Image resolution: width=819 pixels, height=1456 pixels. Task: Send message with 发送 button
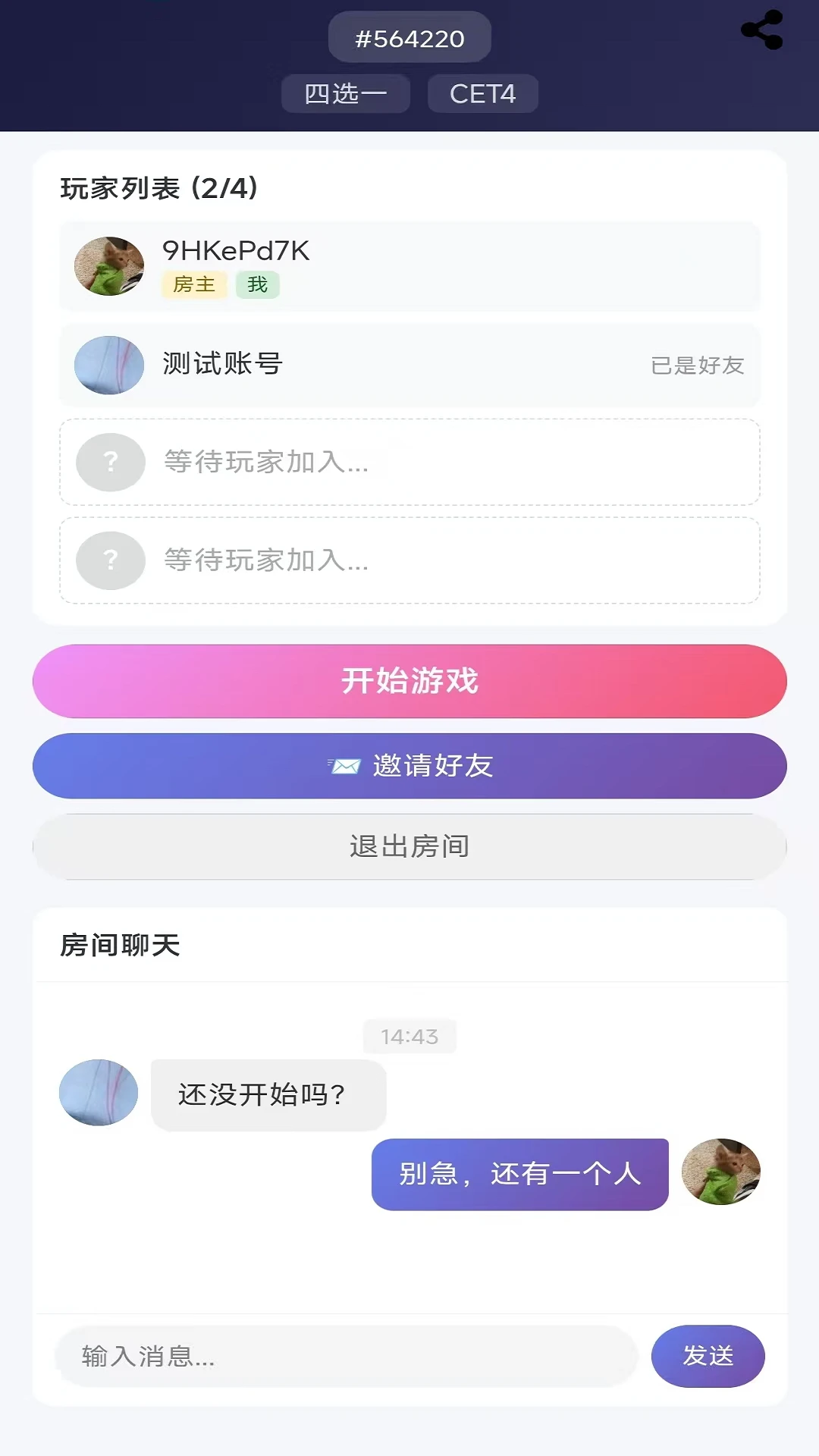click(708, 1357)
